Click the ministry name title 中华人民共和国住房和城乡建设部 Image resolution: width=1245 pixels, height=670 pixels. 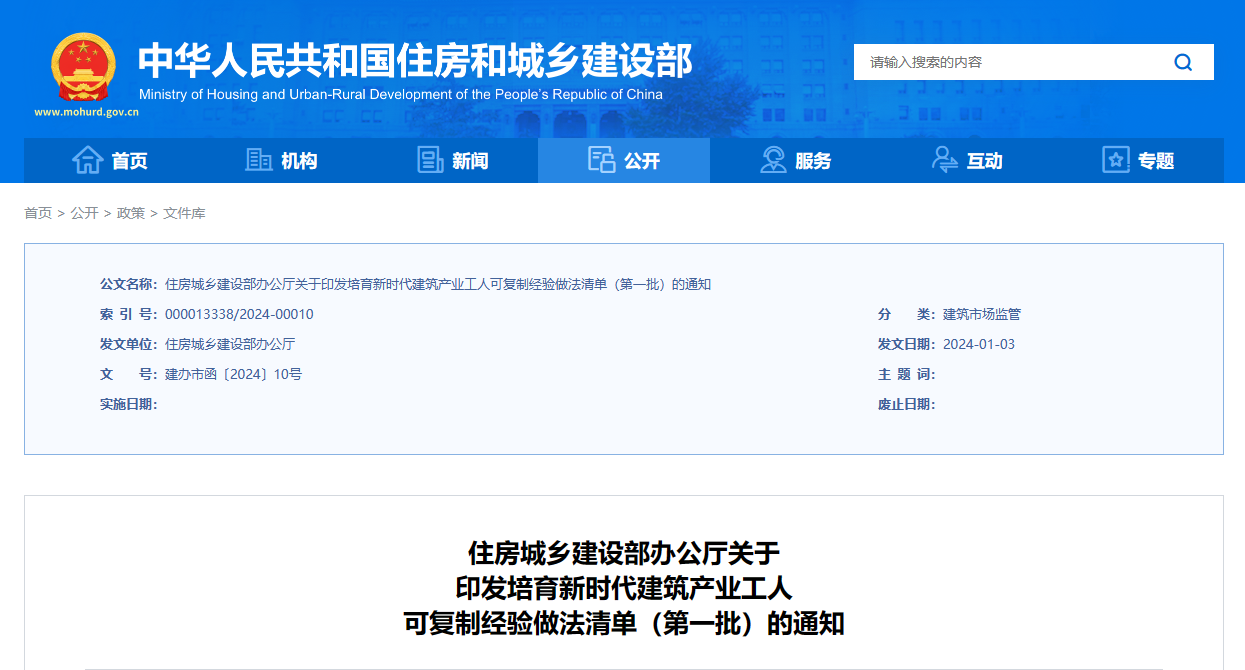pos(415,62)
